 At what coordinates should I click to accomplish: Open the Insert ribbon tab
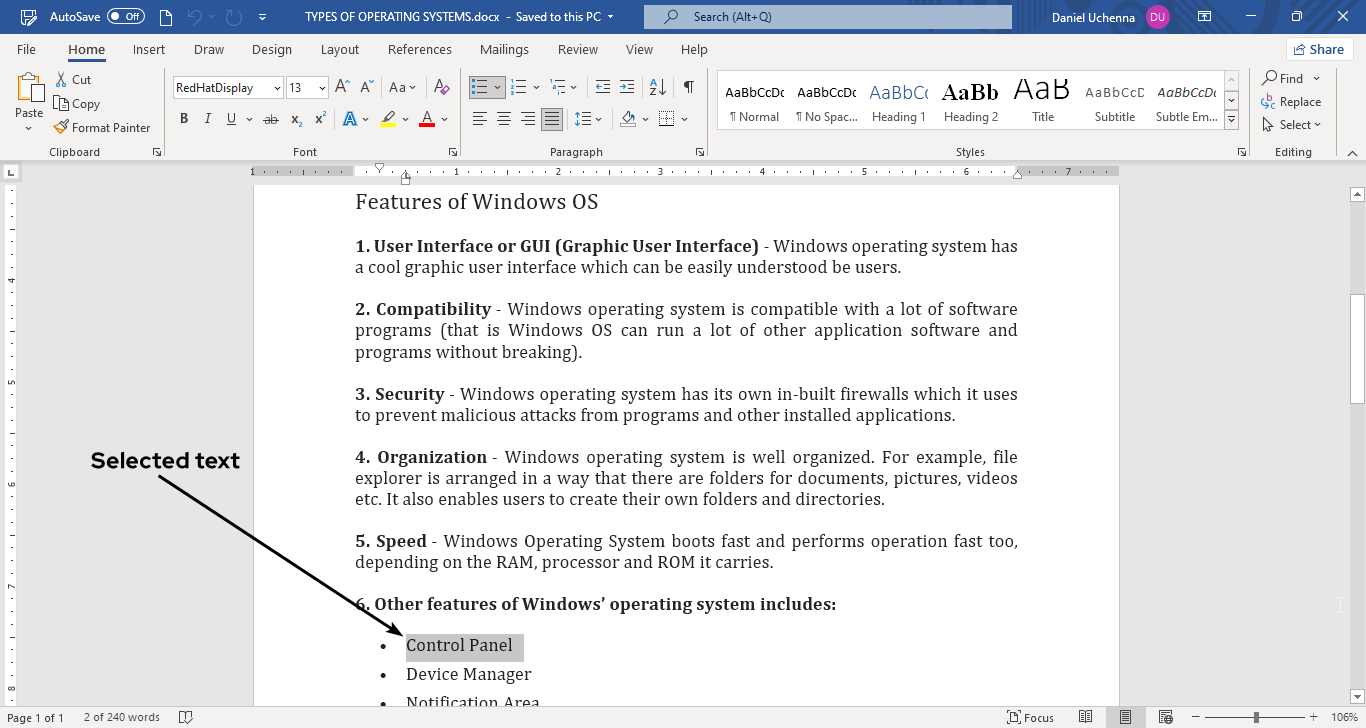(x=149, y=50)
